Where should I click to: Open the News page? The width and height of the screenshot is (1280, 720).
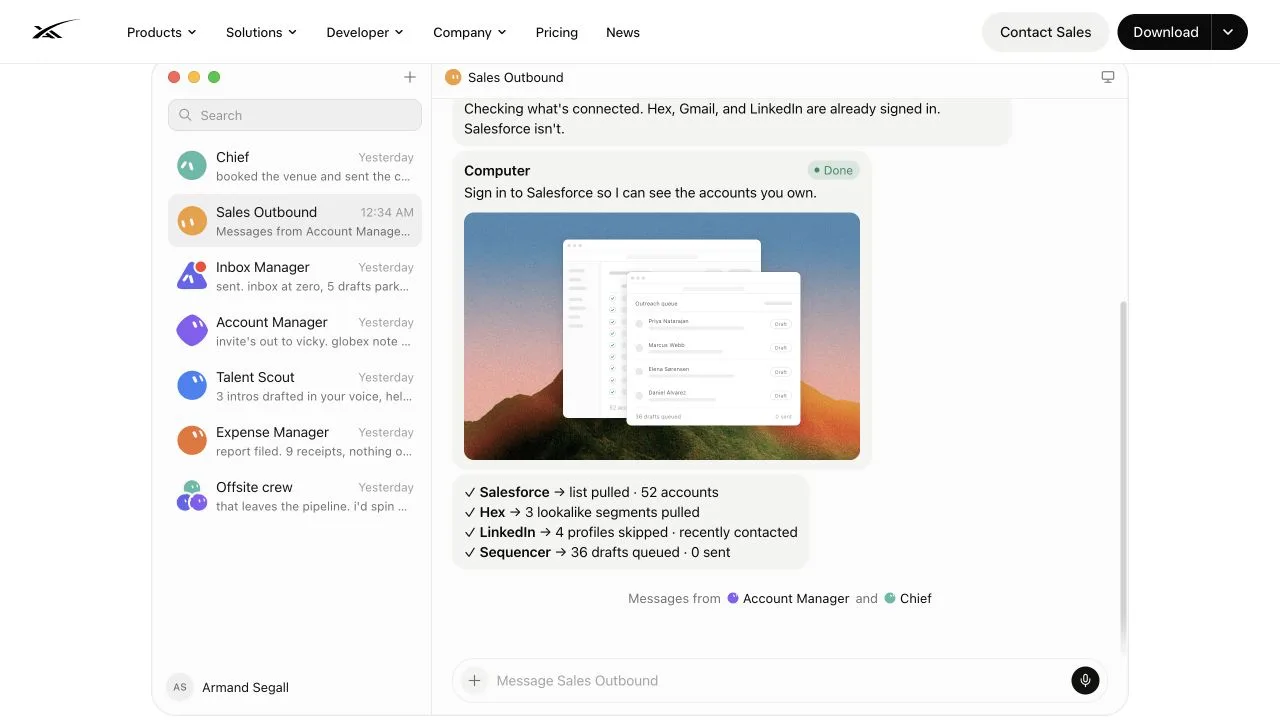(623, 32)
